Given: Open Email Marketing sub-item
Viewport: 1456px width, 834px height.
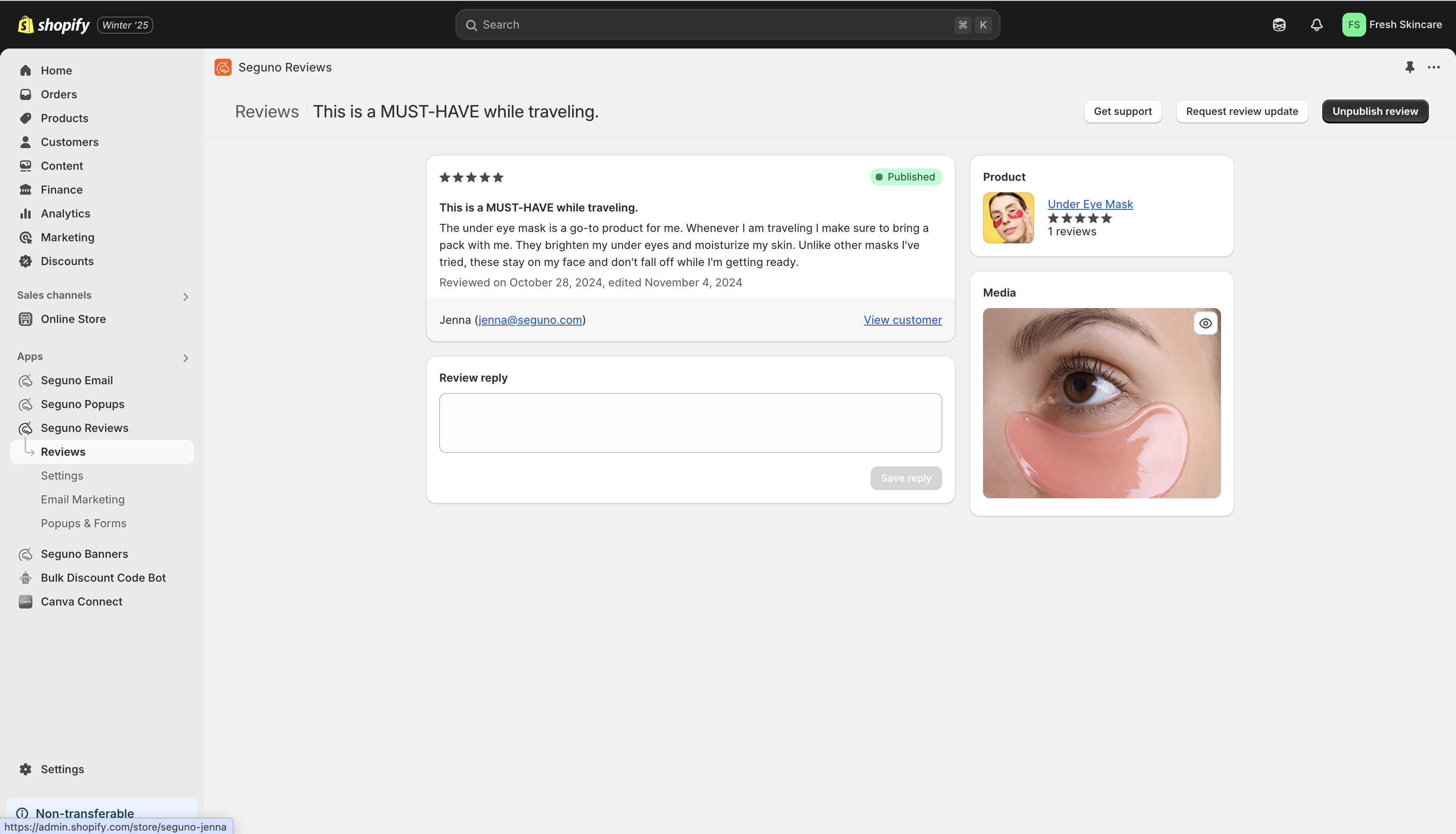Looking at the screenshot, I should [x=83, y=500].
